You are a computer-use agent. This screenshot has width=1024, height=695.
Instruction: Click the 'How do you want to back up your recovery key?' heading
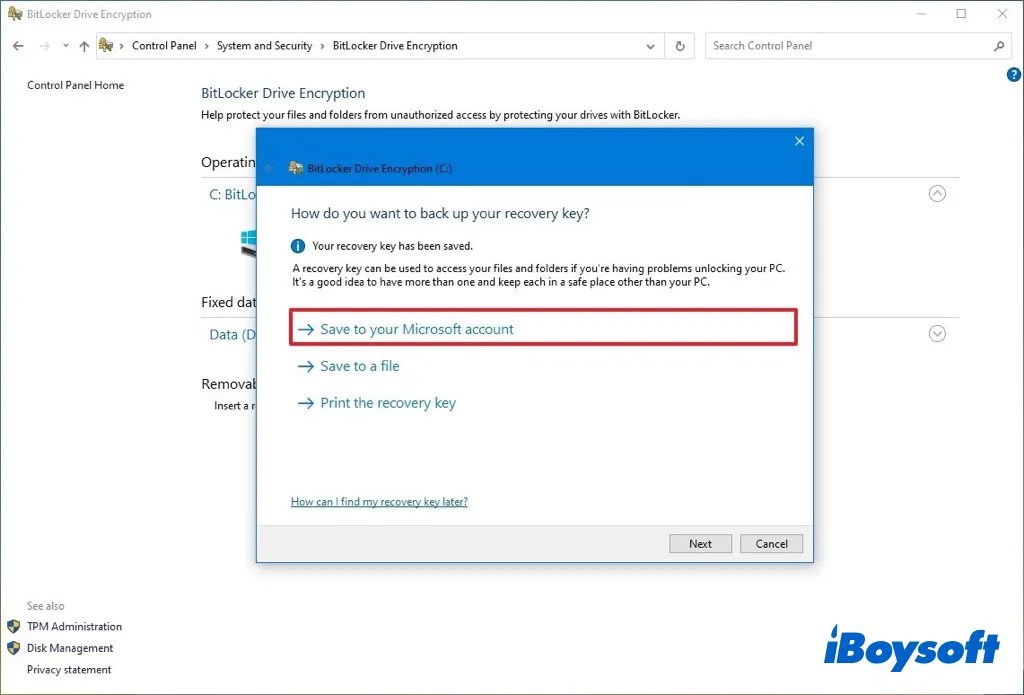[440, 214]
